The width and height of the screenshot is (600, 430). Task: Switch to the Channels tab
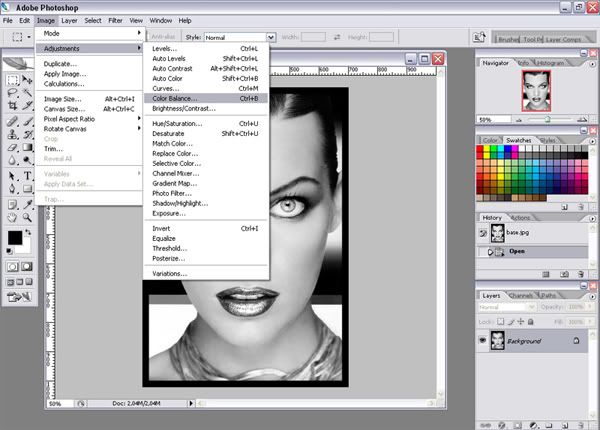click(521, 295)
